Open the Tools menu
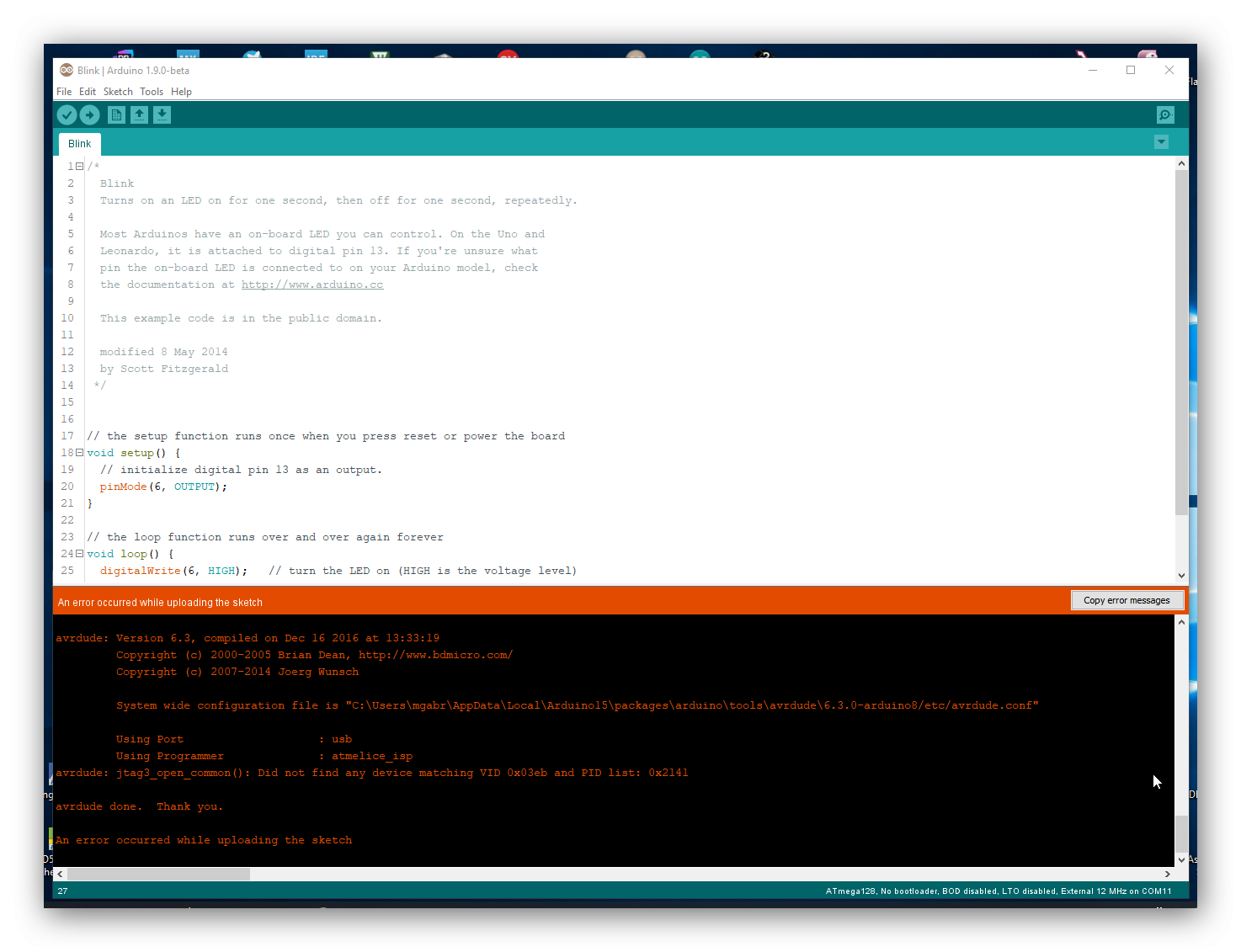This screenshot has height=952, width=1241. coord(152,92)
